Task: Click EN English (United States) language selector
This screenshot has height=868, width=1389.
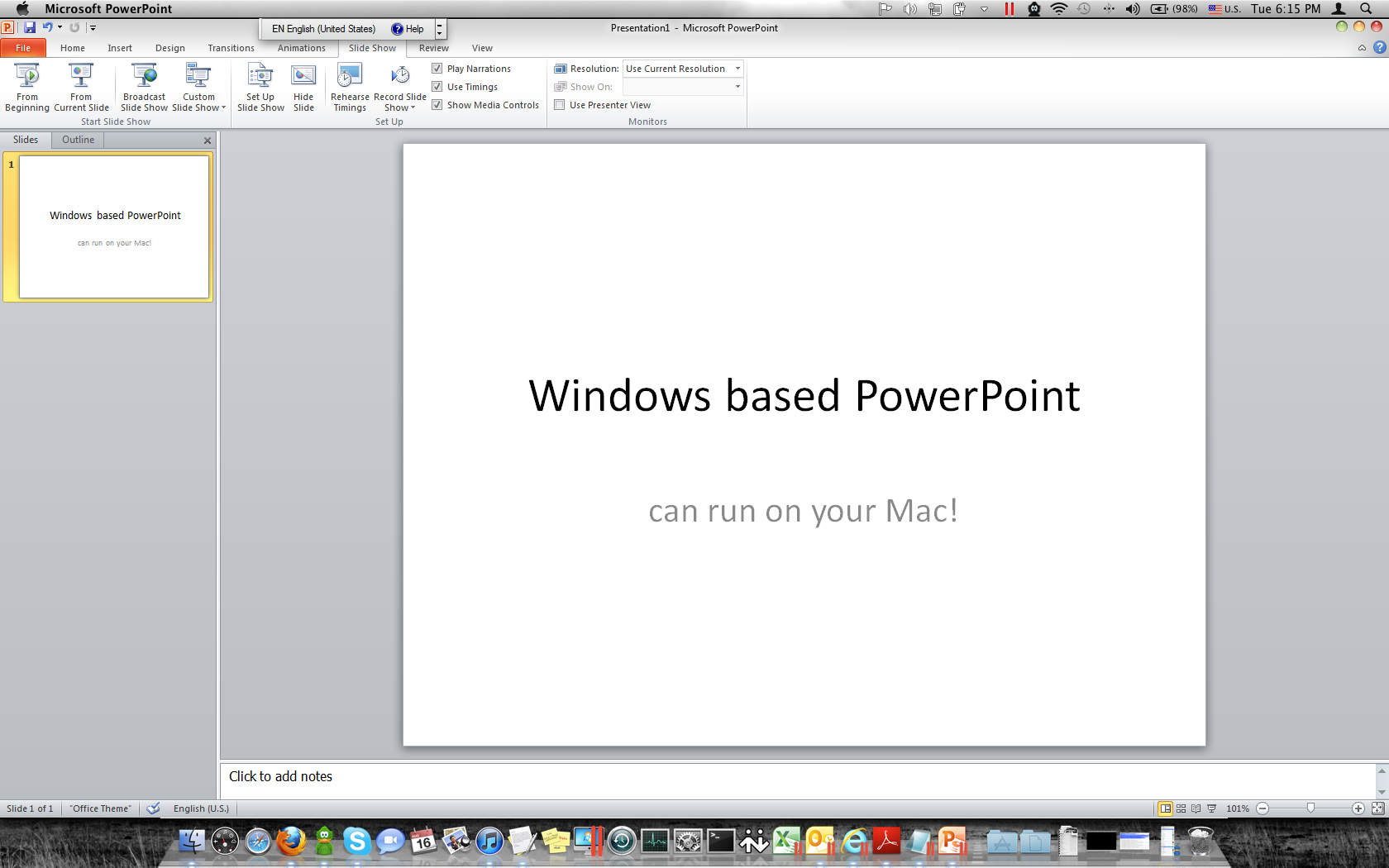Action: tap(323, 29)
